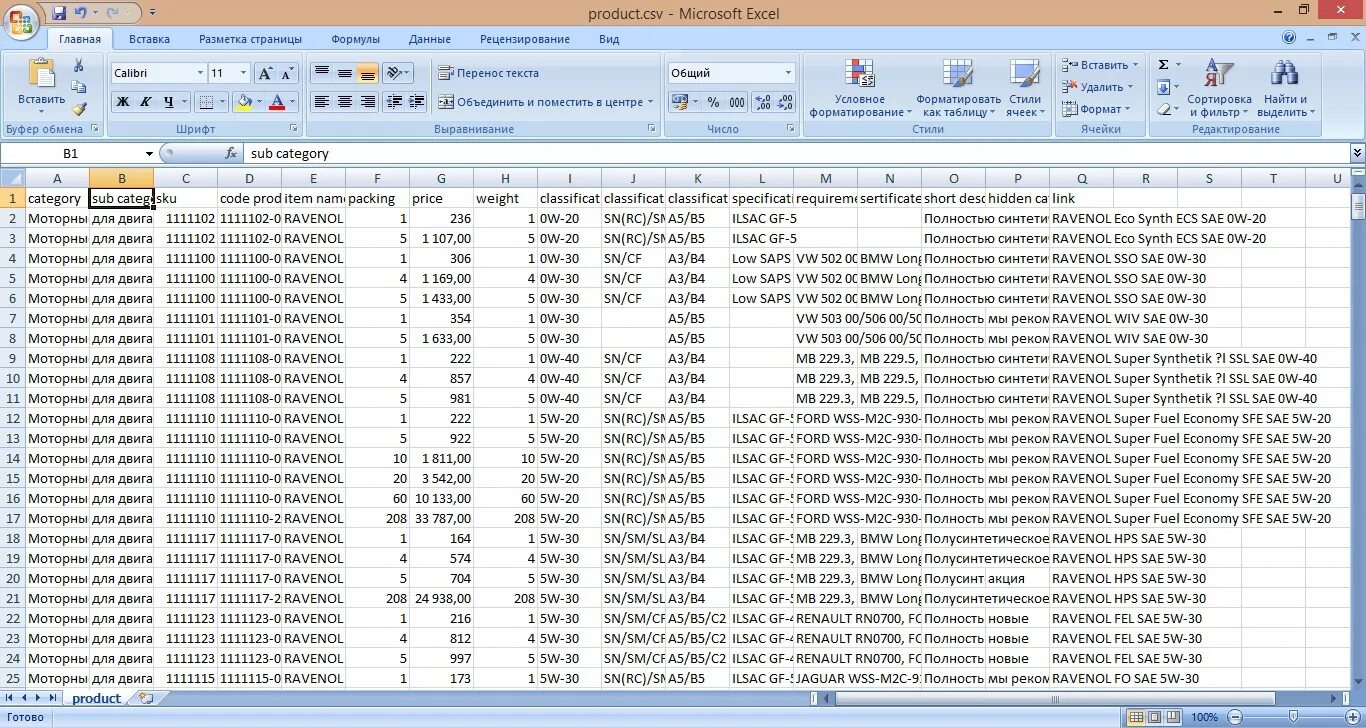Toggle underline (Ч) formatting
1366x728 pixels.
(x=169, y=102)
